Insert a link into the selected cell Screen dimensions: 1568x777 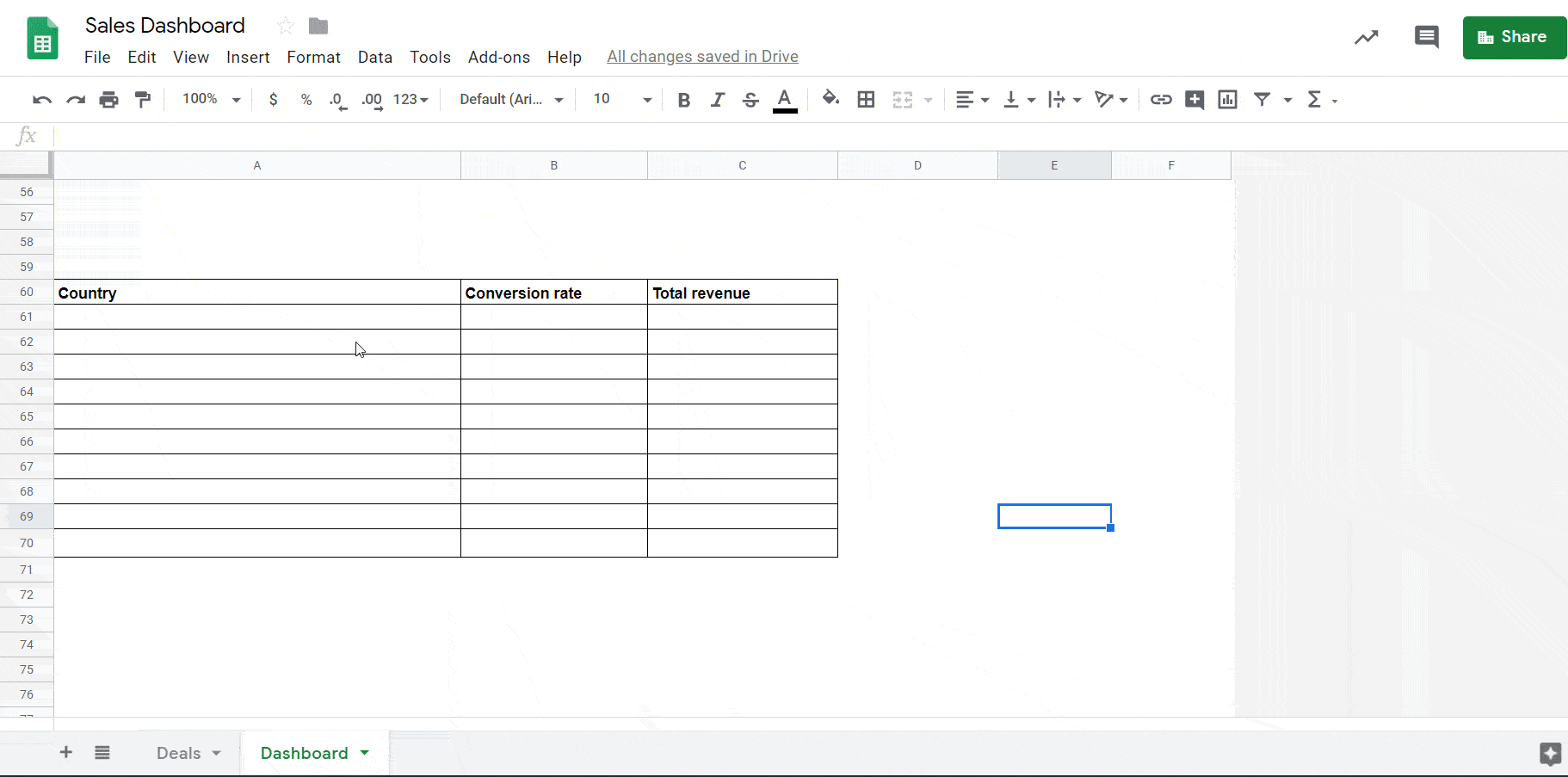tap(1161, 99)
